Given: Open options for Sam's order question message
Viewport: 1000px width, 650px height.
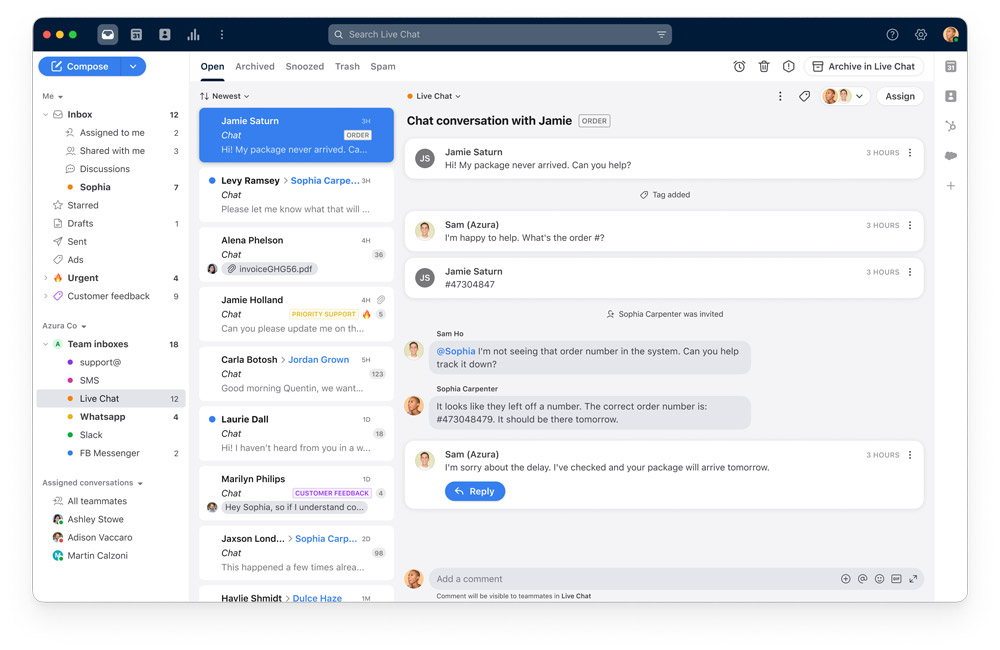Looking at the screenshot, I should (x=910, y=225).
